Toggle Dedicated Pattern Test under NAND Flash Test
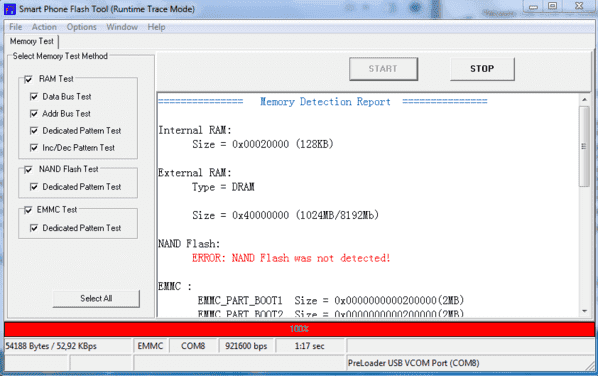 34,187
